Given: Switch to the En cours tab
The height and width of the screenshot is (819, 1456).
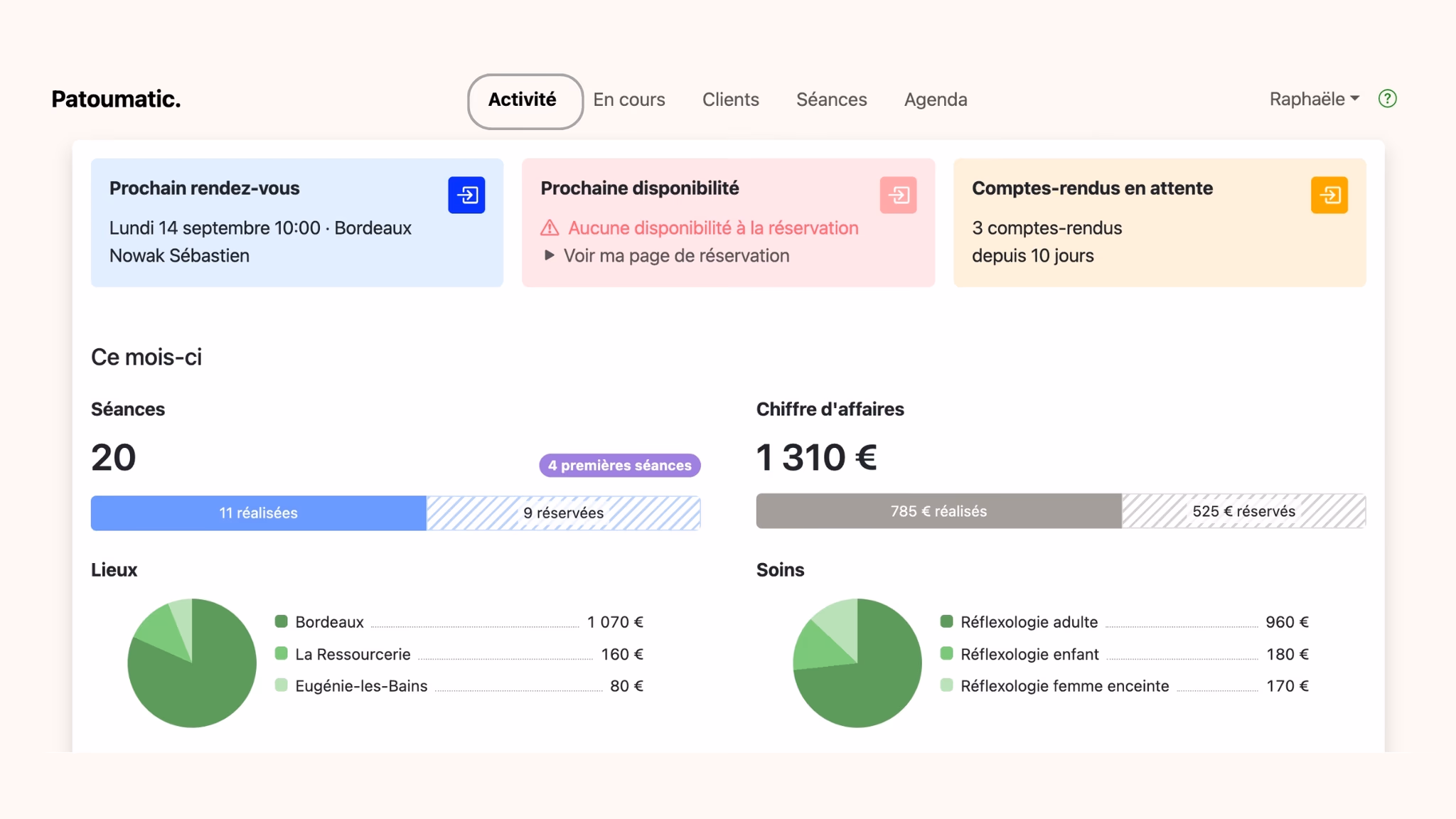Looking at the screenshot, I should coord(629,100).
